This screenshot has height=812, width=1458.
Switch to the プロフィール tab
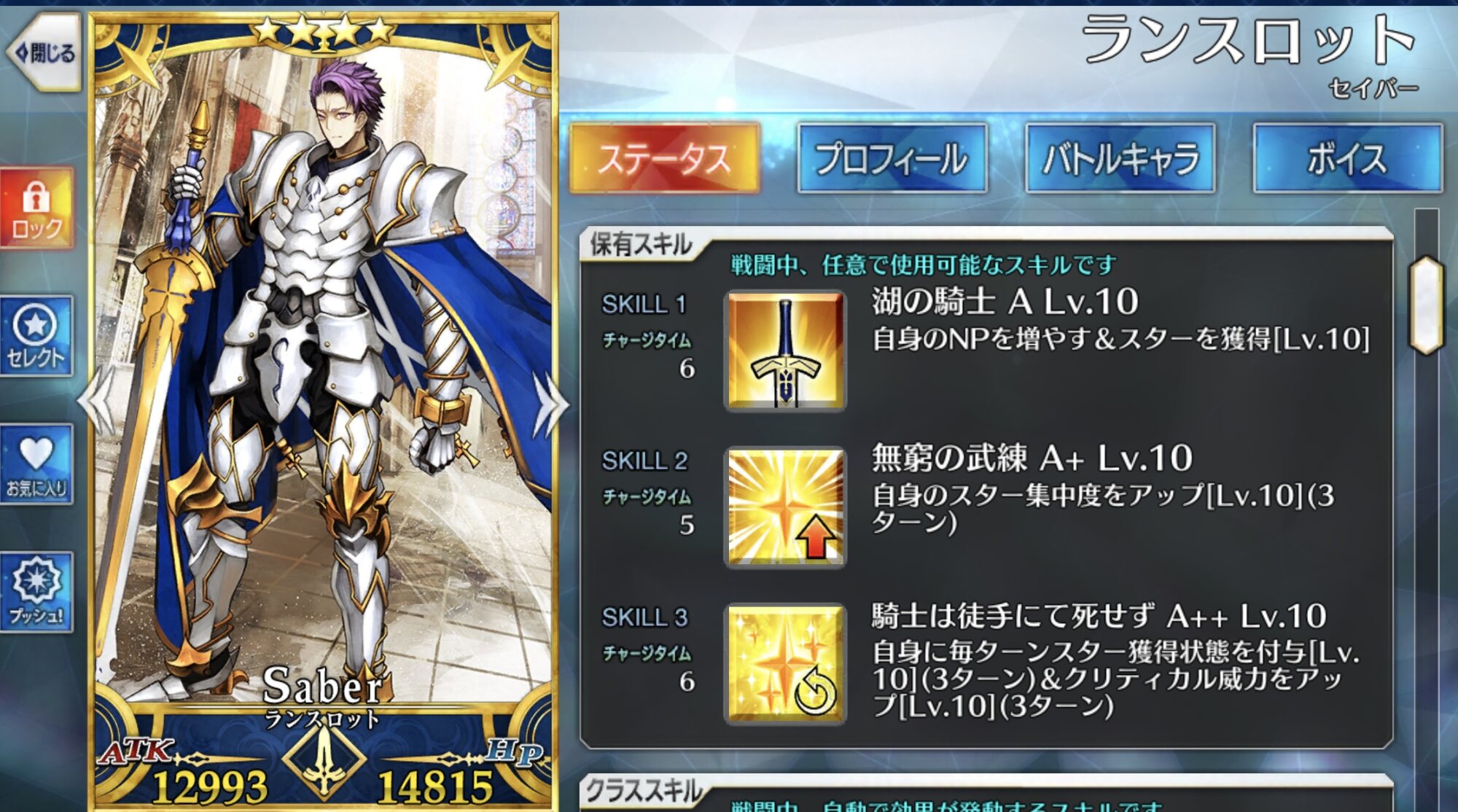[x=892, y=158]
